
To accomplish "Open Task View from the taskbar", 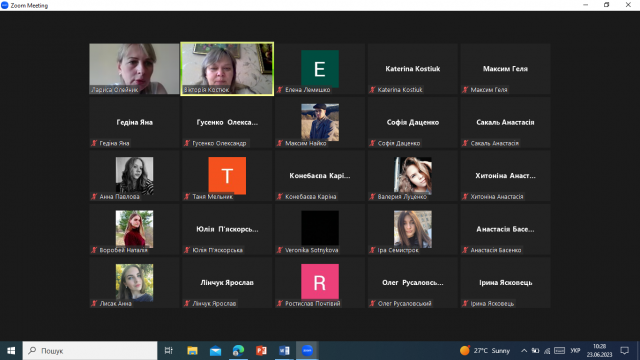I will click(x=169, y=351).
